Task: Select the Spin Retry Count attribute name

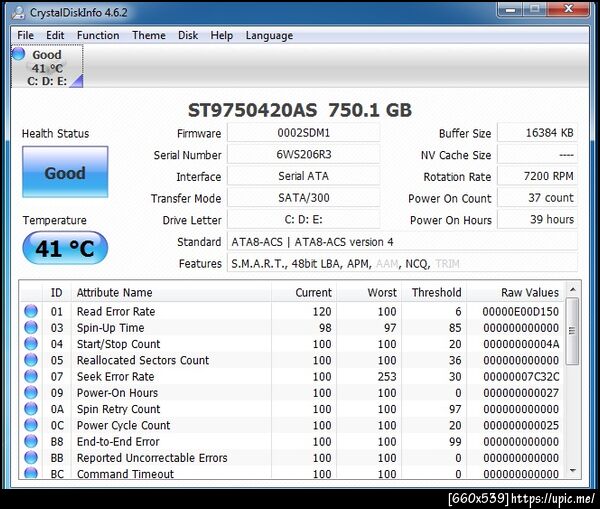Action: pos(119,409)
